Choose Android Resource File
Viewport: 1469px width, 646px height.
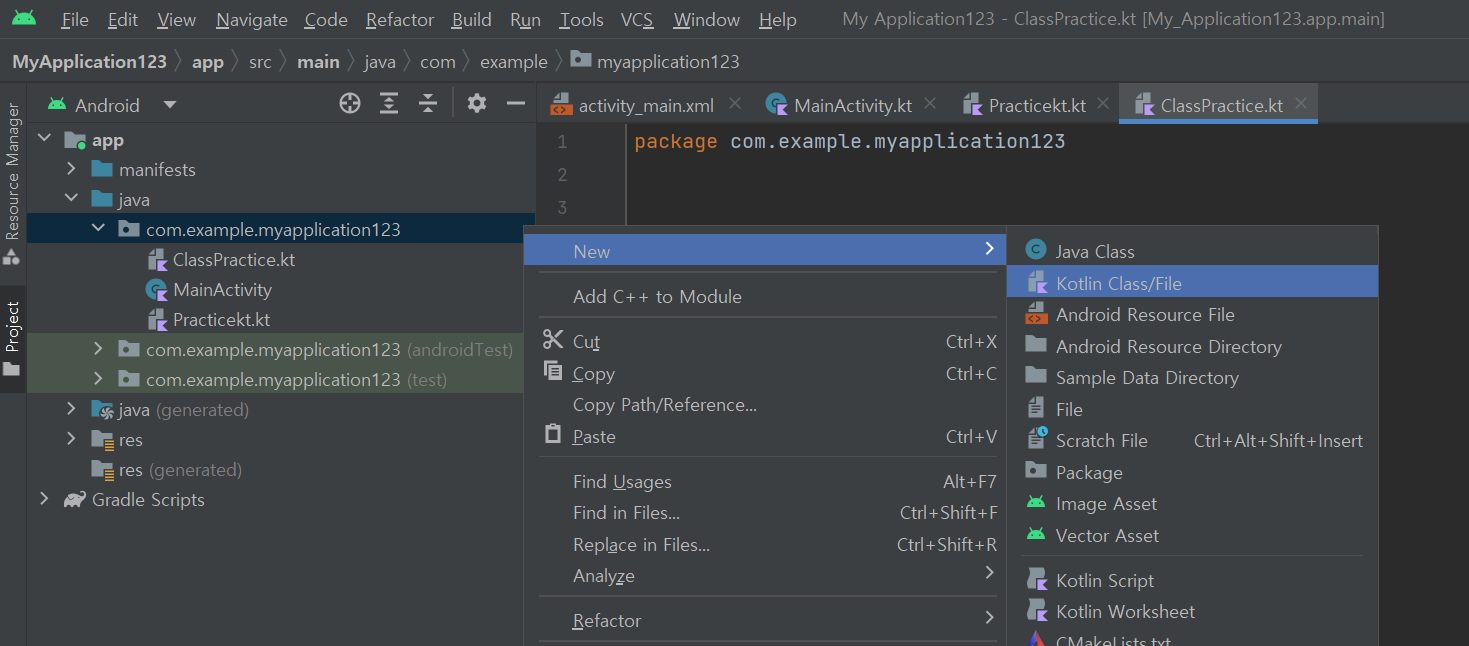click(1192, 314)
